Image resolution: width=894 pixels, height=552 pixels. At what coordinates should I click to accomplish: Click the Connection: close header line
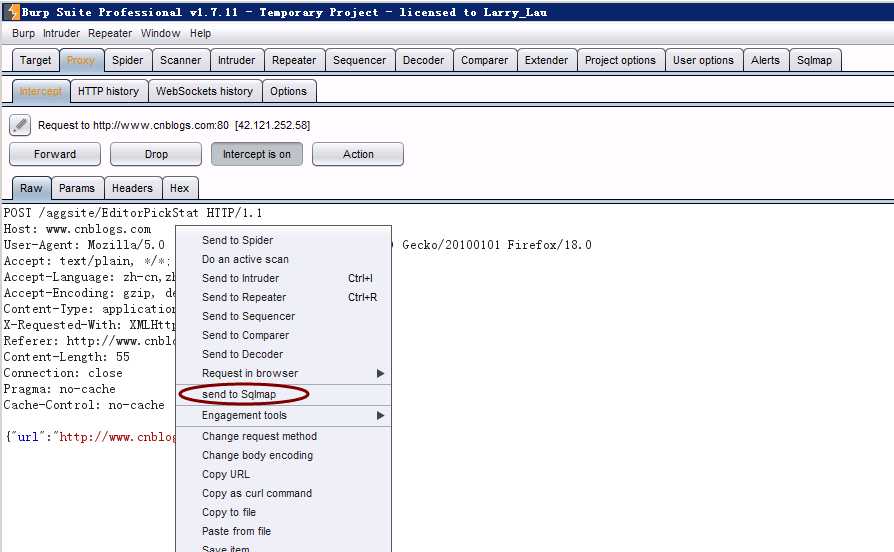click(63, 373)
